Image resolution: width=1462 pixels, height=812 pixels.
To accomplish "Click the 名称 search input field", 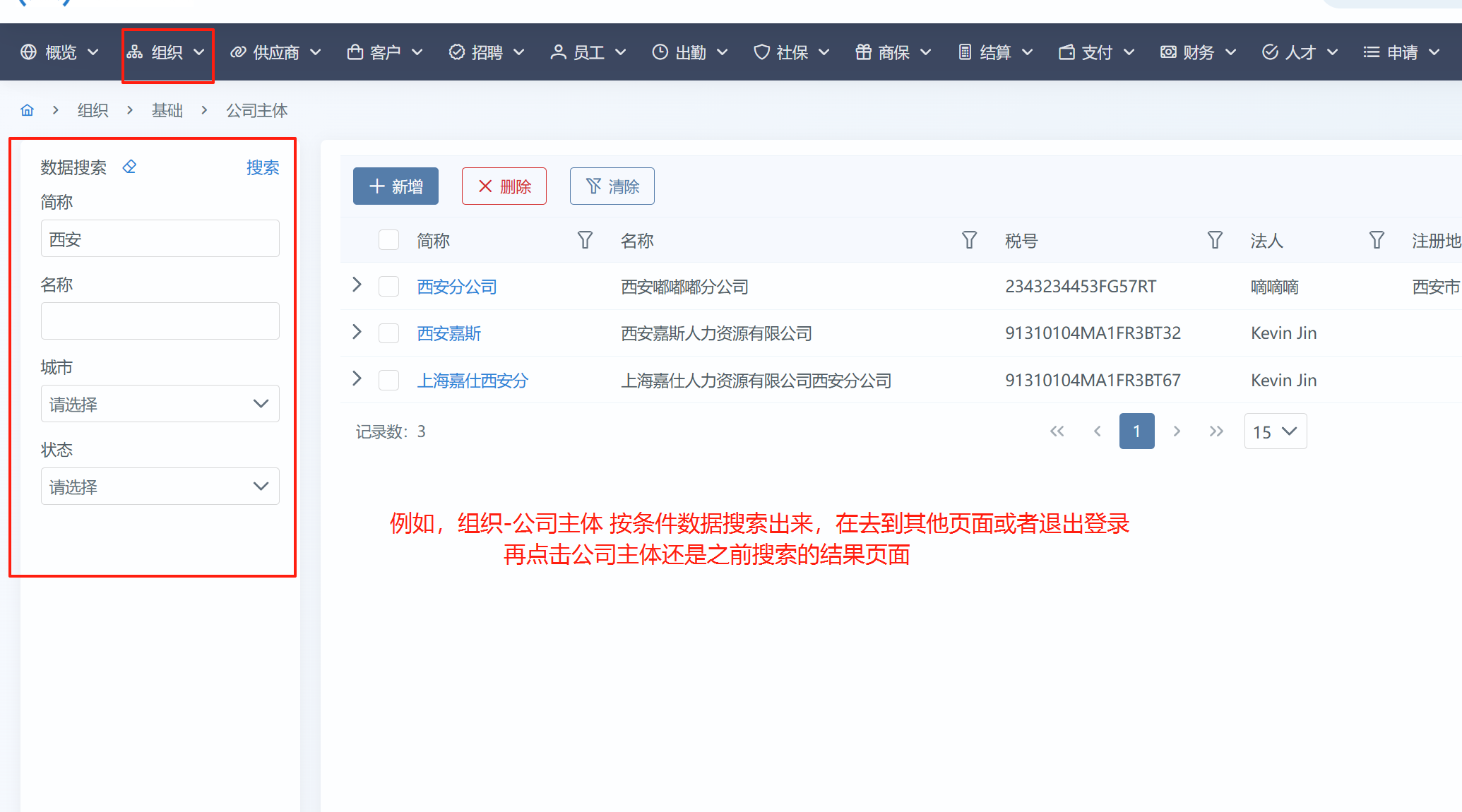I will (160, 321).
